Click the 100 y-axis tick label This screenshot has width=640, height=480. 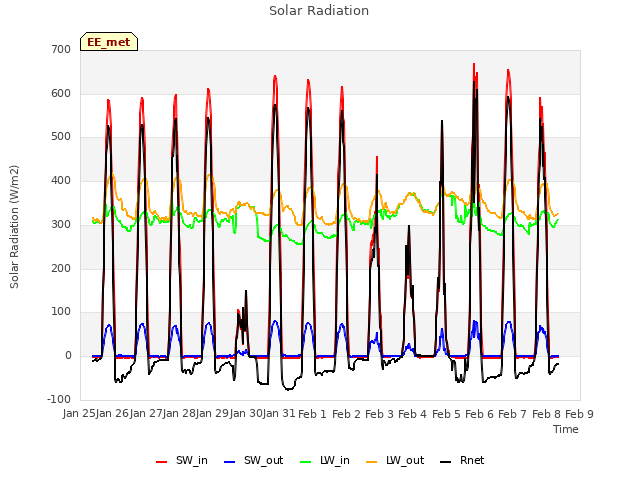coord(61,312)
